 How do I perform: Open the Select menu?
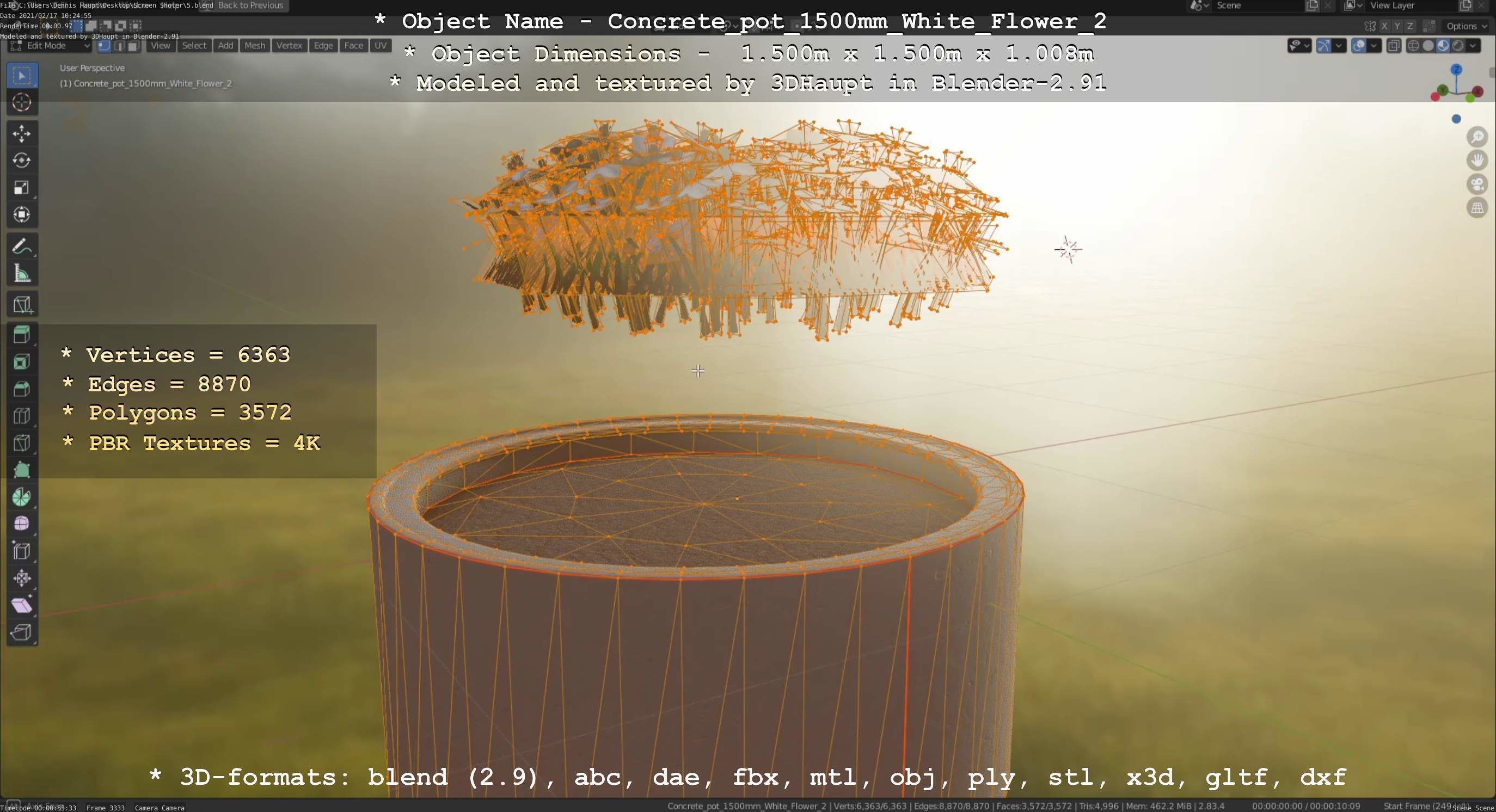pyautogui.click(x=194, y=46)
